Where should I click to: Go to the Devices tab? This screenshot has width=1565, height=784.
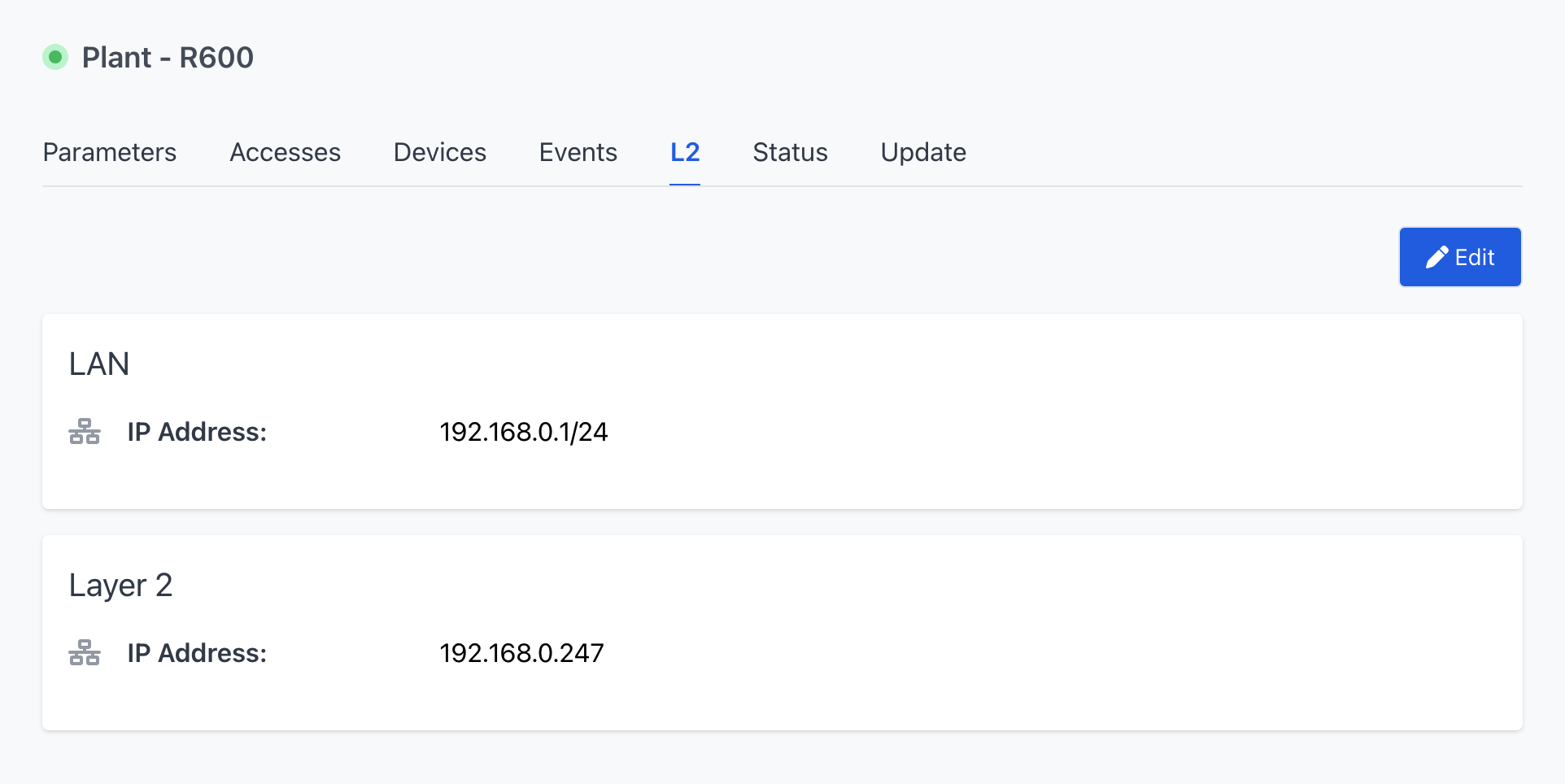440,152
